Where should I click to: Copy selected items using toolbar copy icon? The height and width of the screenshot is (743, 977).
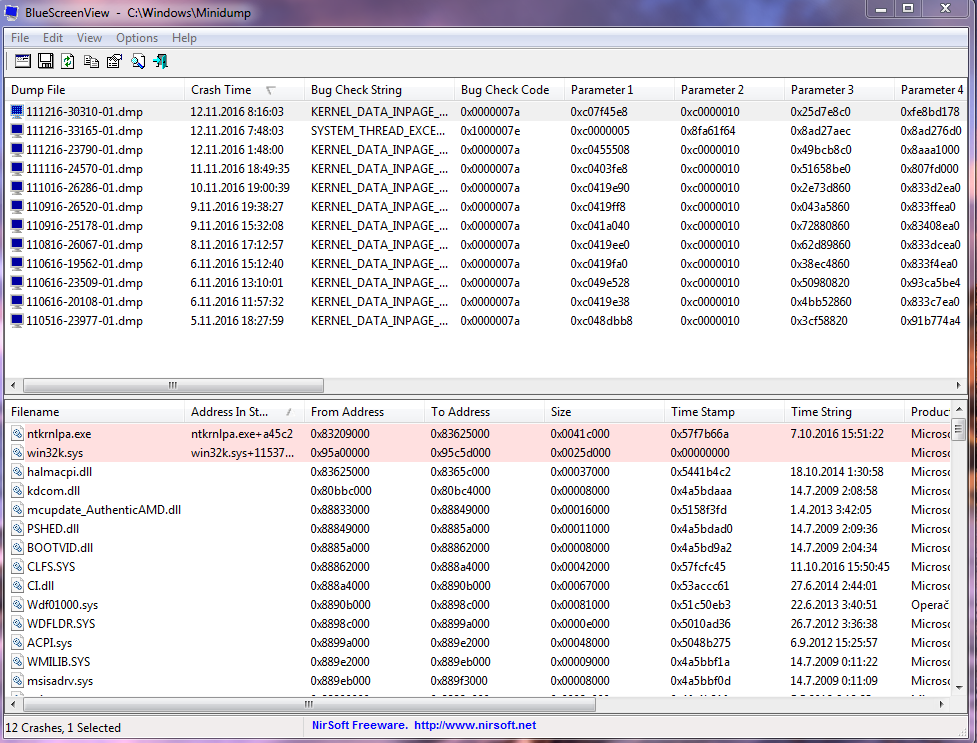pos(91,61)
